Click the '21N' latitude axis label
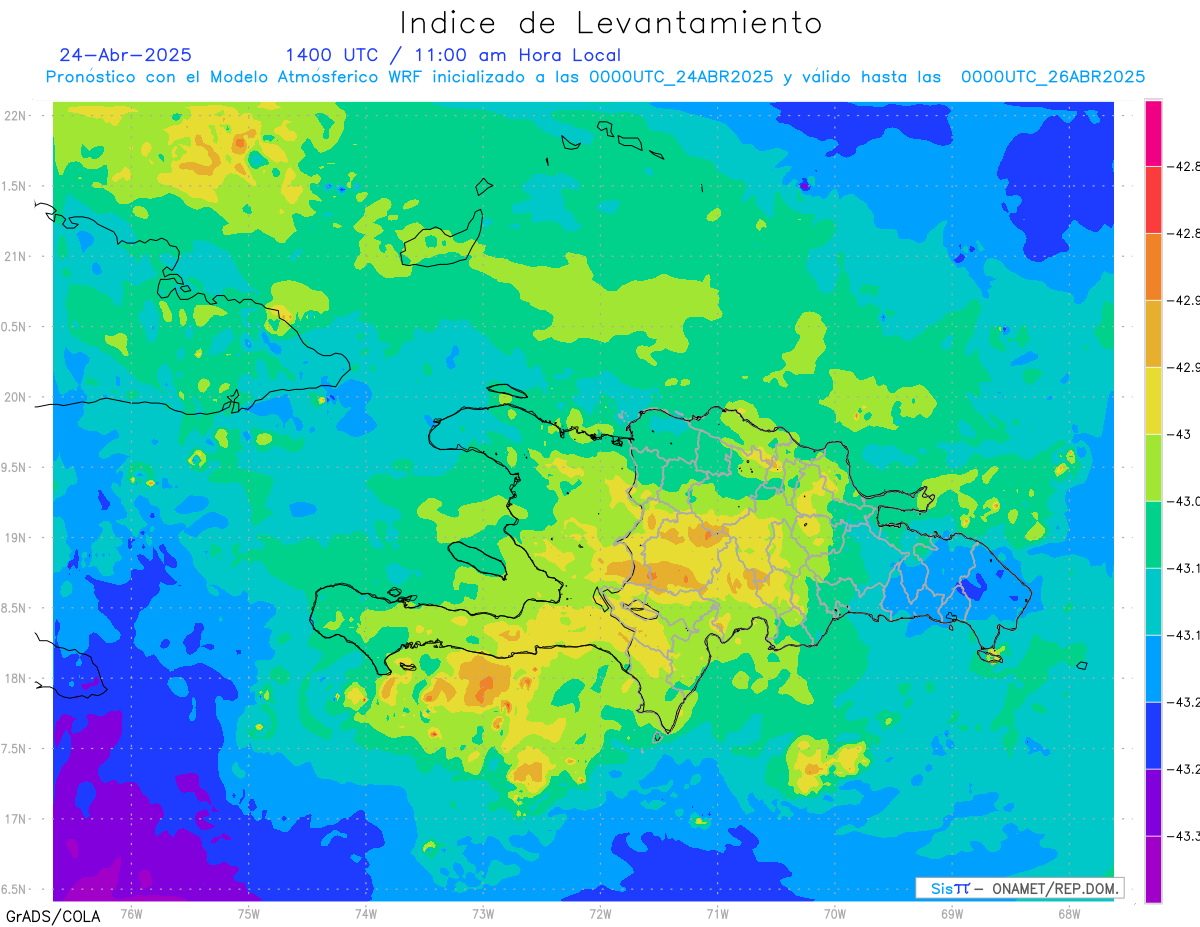 16,256
